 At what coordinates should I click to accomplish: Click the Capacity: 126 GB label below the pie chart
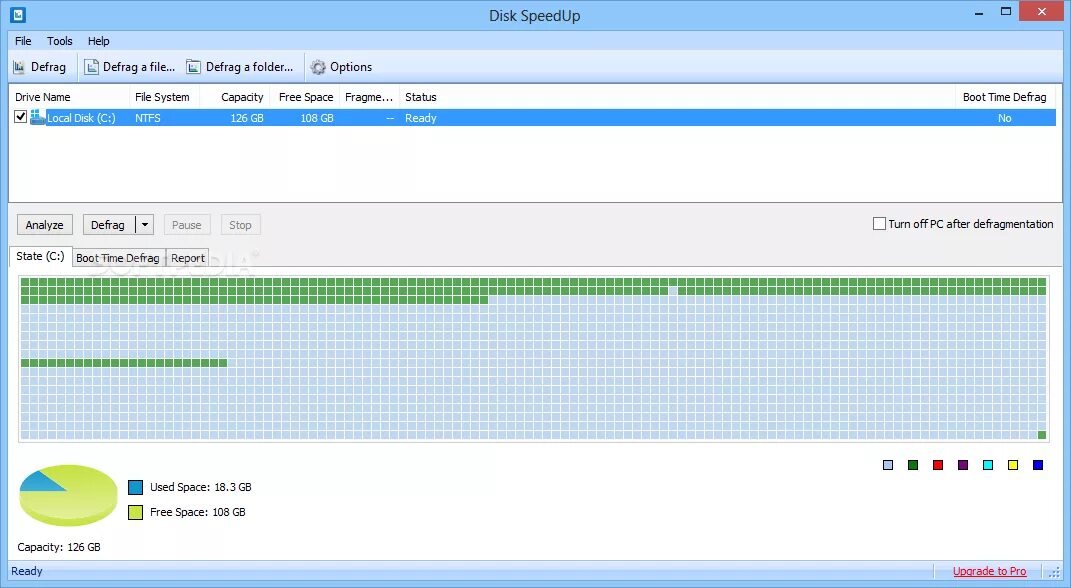pos(59,547)
